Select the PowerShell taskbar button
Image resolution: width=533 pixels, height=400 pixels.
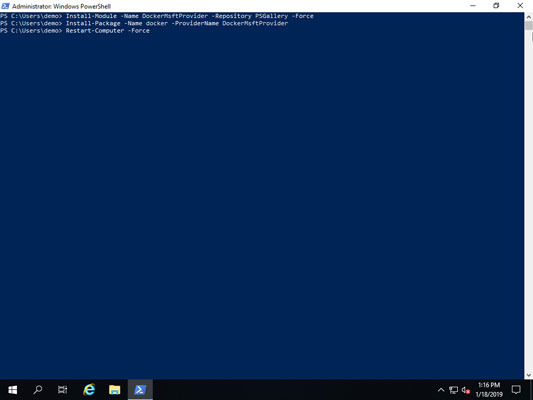140,390
